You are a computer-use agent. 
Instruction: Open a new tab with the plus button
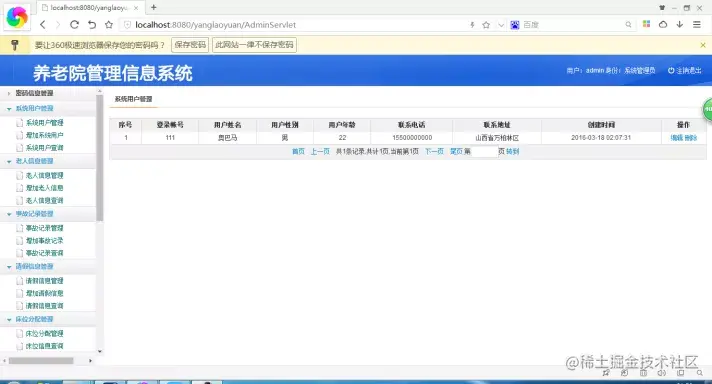pyautogui.click(x=153, y=7)
